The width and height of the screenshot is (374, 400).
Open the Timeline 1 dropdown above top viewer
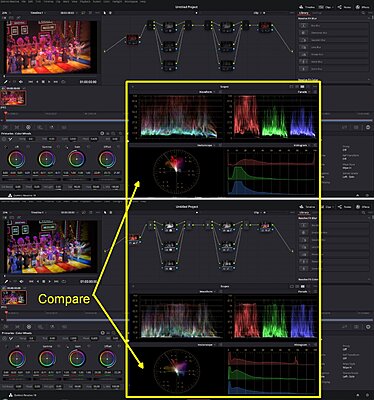[39, 13]
